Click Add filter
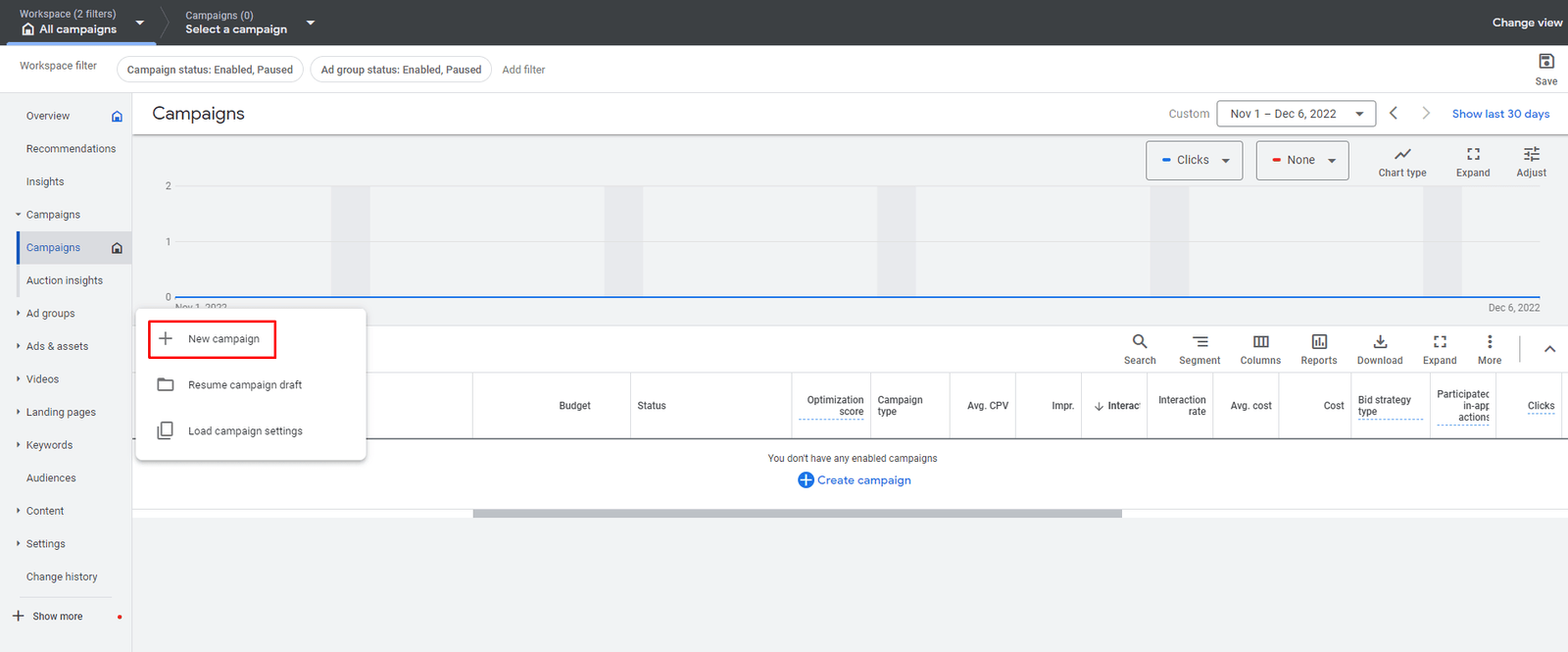 [x=523, y=70]
